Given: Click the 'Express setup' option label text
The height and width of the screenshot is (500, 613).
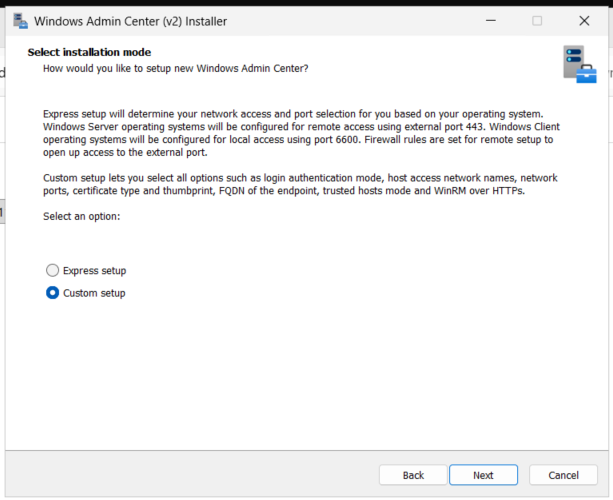Looking at the screenshot, I should pos(95,271).
